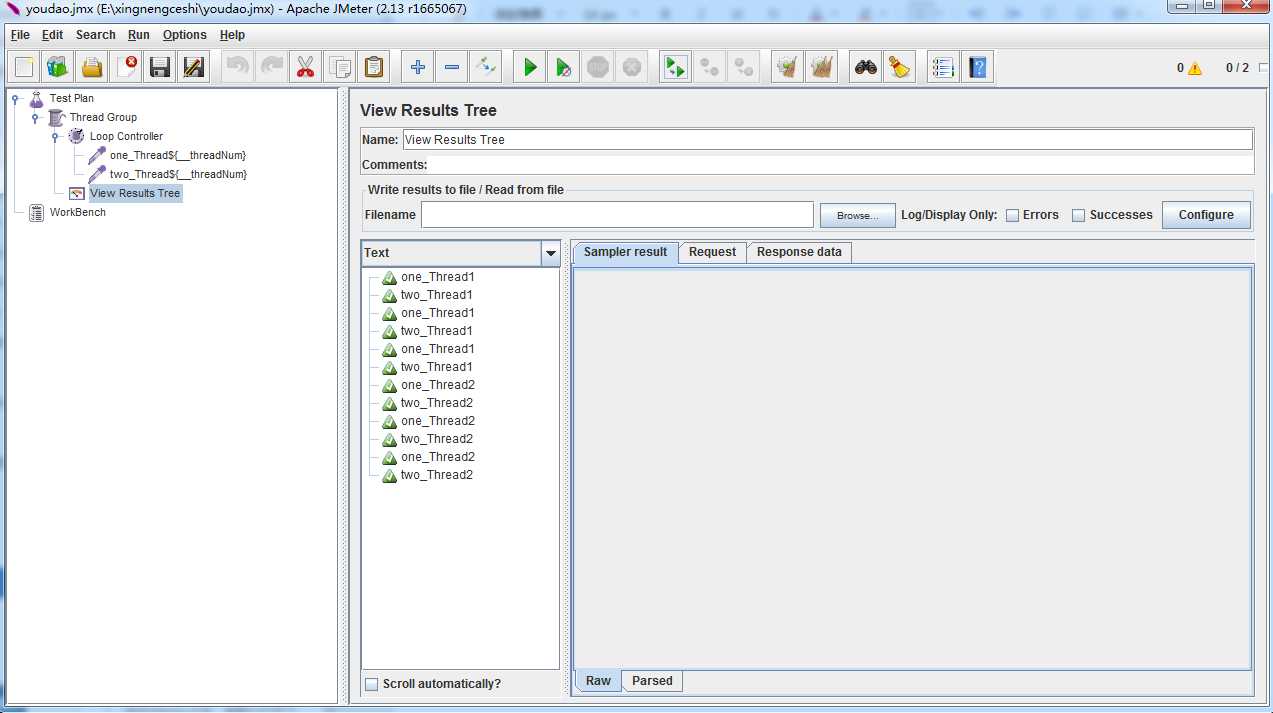Click the Save test plan icon
Viewport: 1273px width, 713px height.
click(x=159, y=68)
